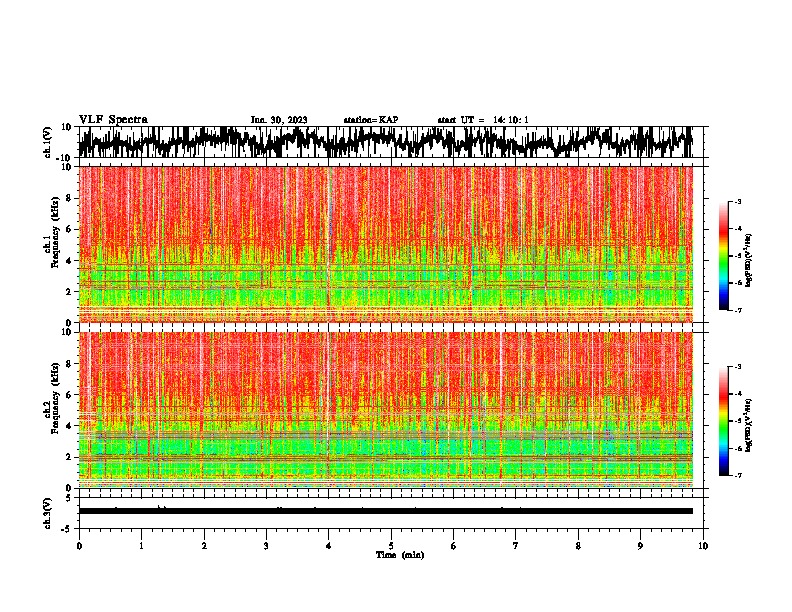Click the "6" kHz tick on ch.1 frequency axis

tap(69, 229)
